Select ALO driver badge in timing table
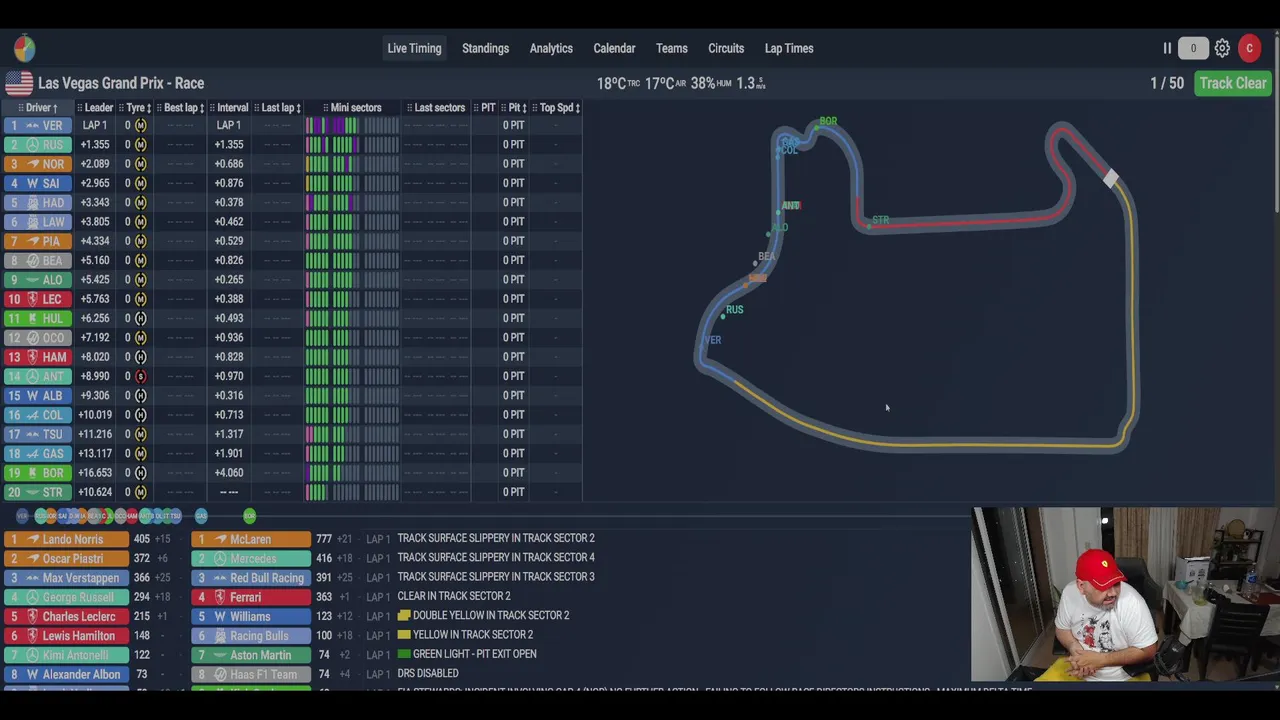 point(37,280)
